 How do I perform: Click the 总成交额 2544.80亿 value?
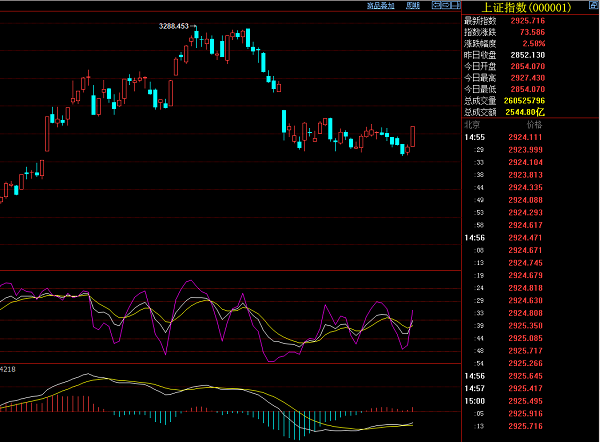525,112
